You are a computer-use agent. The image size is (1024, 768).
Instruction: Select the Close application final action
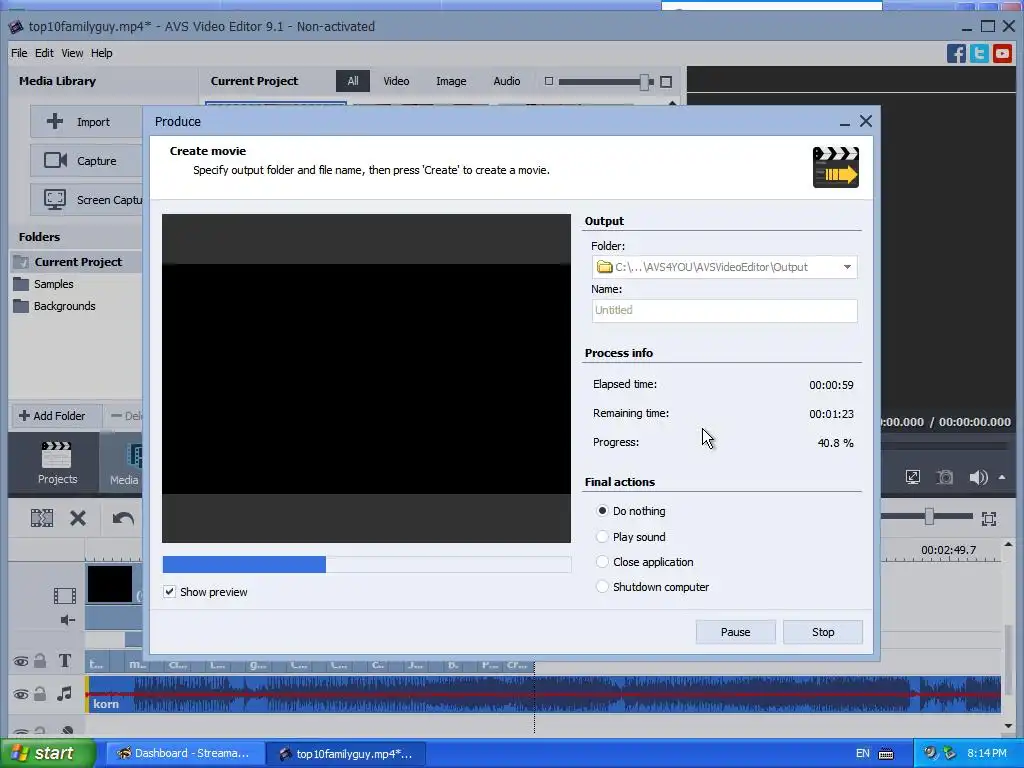[602, 562]
